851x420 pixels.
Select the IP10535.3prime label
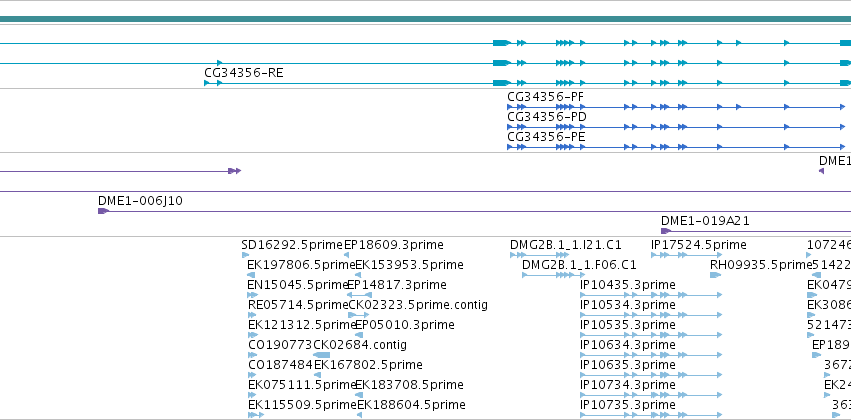tap(627, 325)
